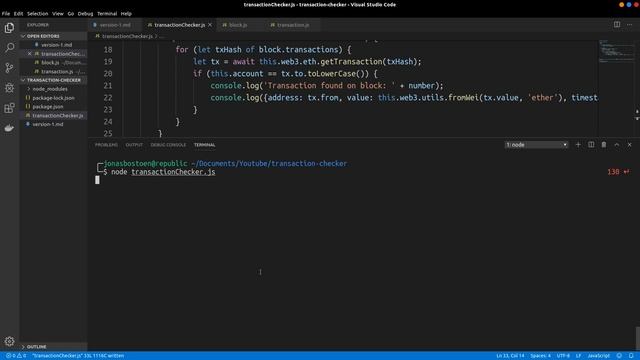Viewport: 640px width, 360px height.
Task: Maximize the terminal panel size
Action: pyautogui.click(x=617, y=145)
